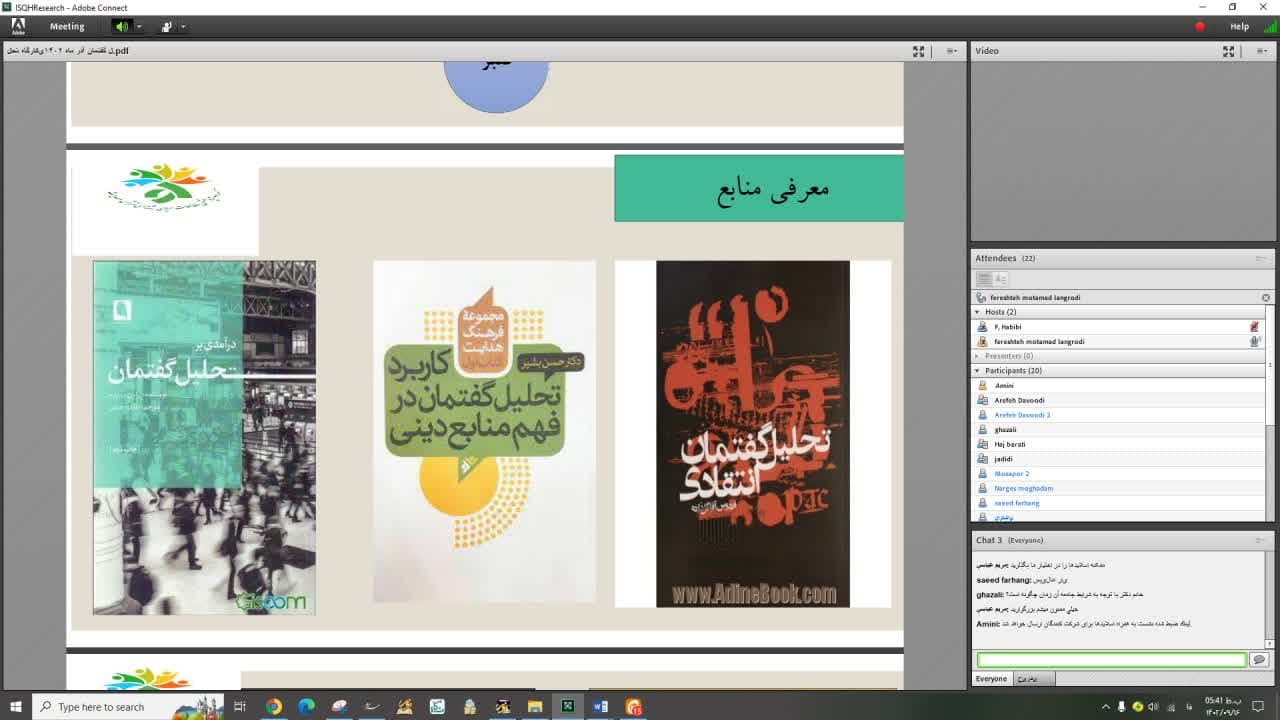The image size is (1280, 720).
Task: Click the red recording indicator
Action: 1200,27
